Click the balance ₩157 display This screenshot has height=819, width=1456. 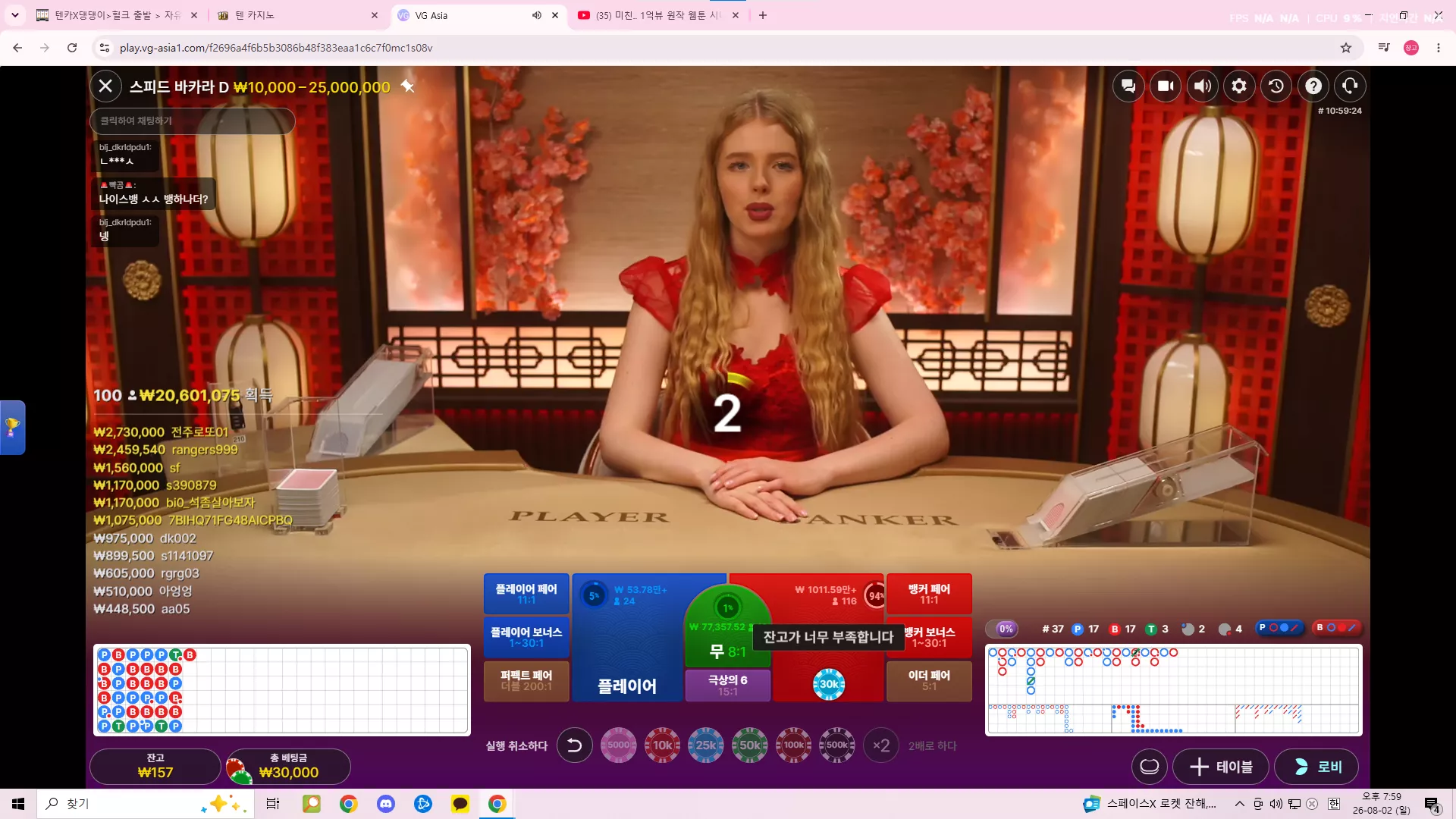(155, 767)
